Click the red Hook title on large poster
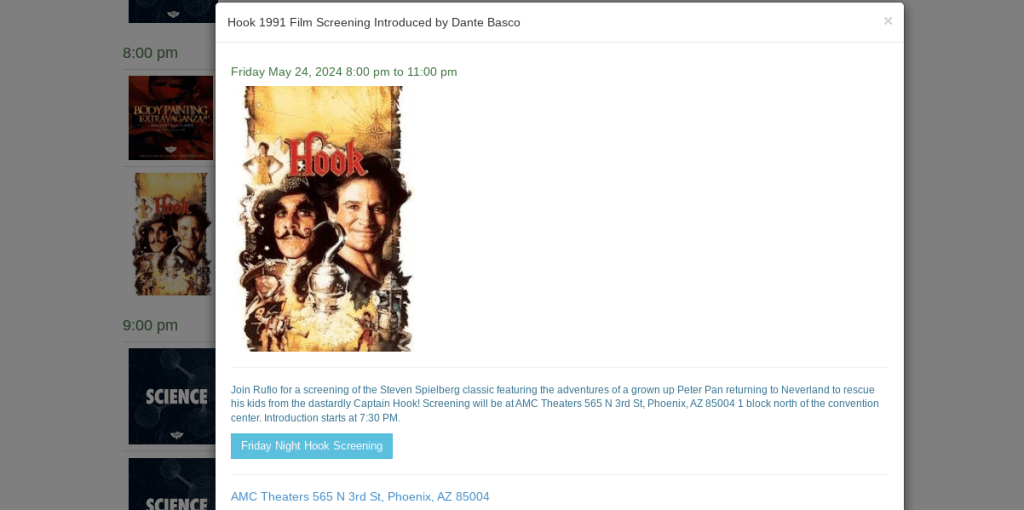The width and height of the screenshot is (1024, 510). [325, 156]
